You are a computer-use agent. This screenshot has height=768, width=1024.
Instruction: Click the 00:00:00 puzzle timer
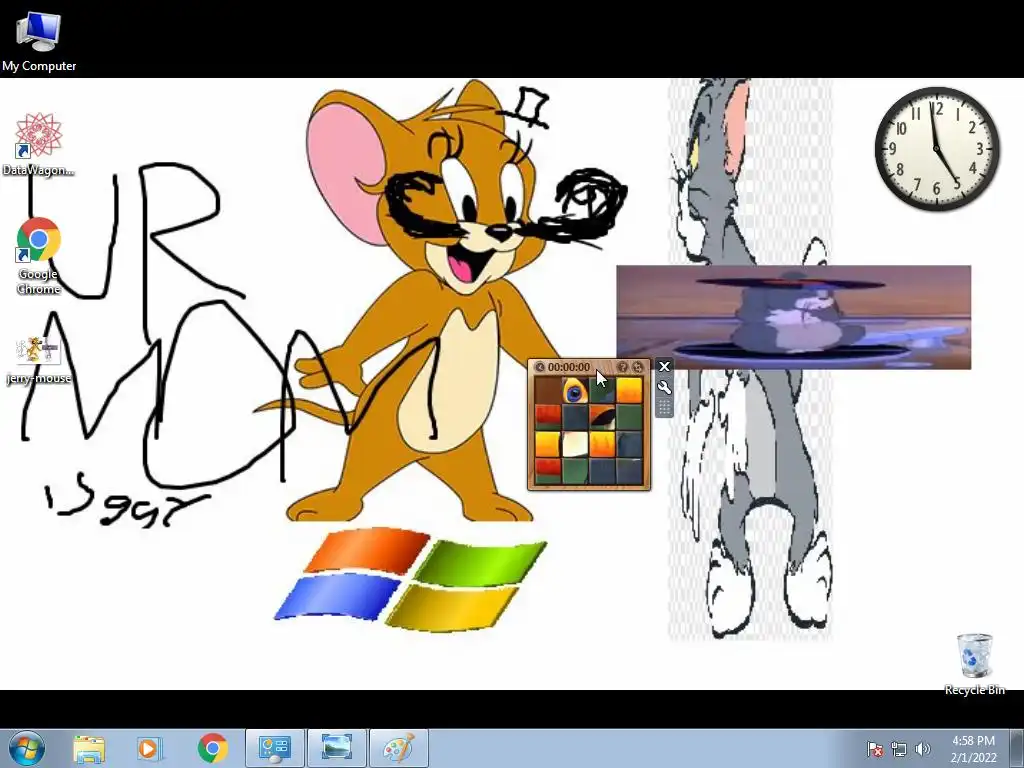(569, 367)
